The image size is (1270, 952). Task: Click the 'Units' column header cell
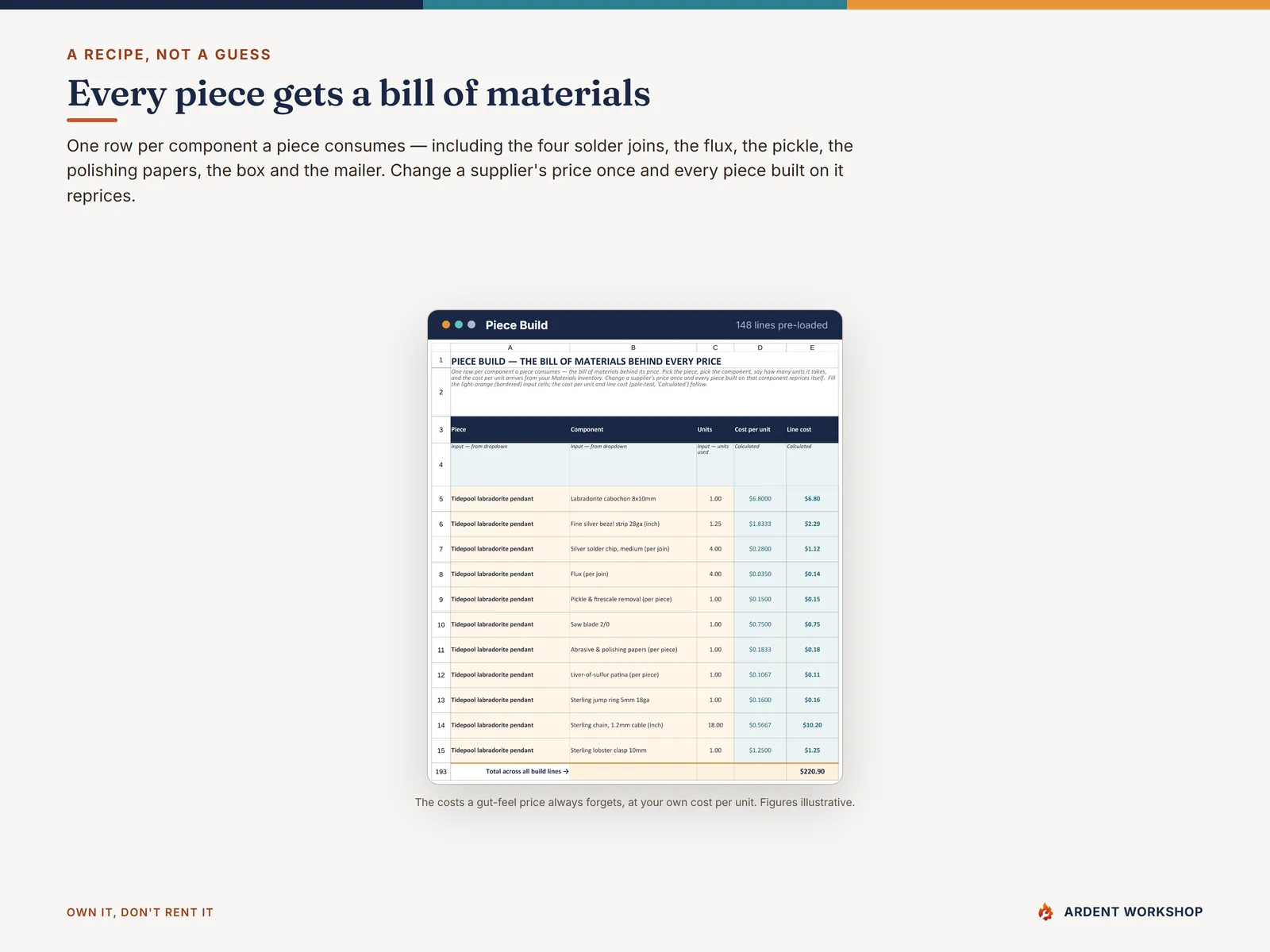(715, 429)
